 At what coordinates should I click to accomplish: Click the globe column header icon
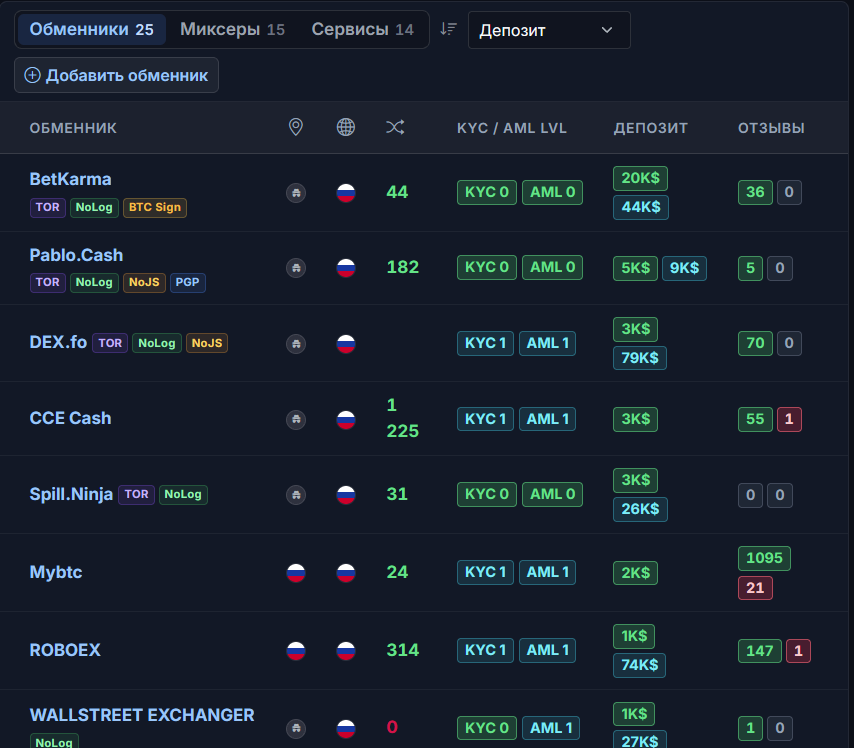tap(346, 127)
